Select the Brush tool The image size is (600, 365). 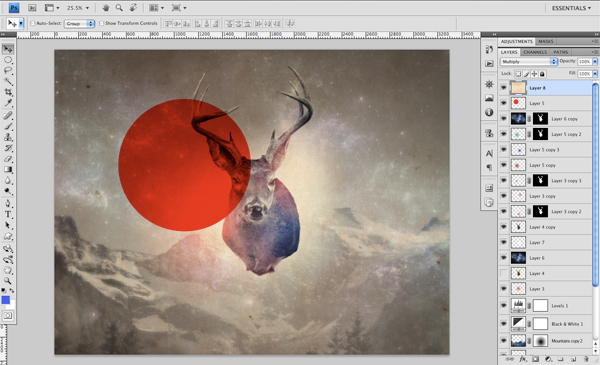pyautogui.click(x=8, y=126)
